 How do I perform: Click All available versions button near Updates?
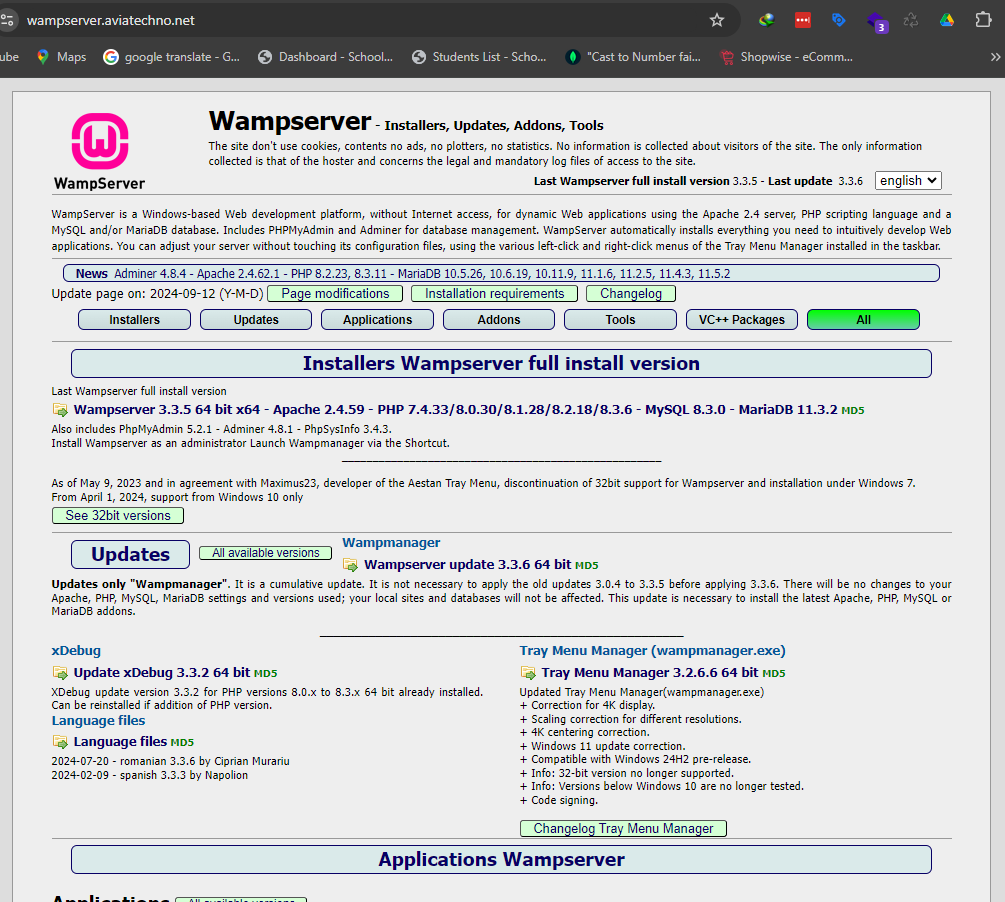click(x=265, y=553)
